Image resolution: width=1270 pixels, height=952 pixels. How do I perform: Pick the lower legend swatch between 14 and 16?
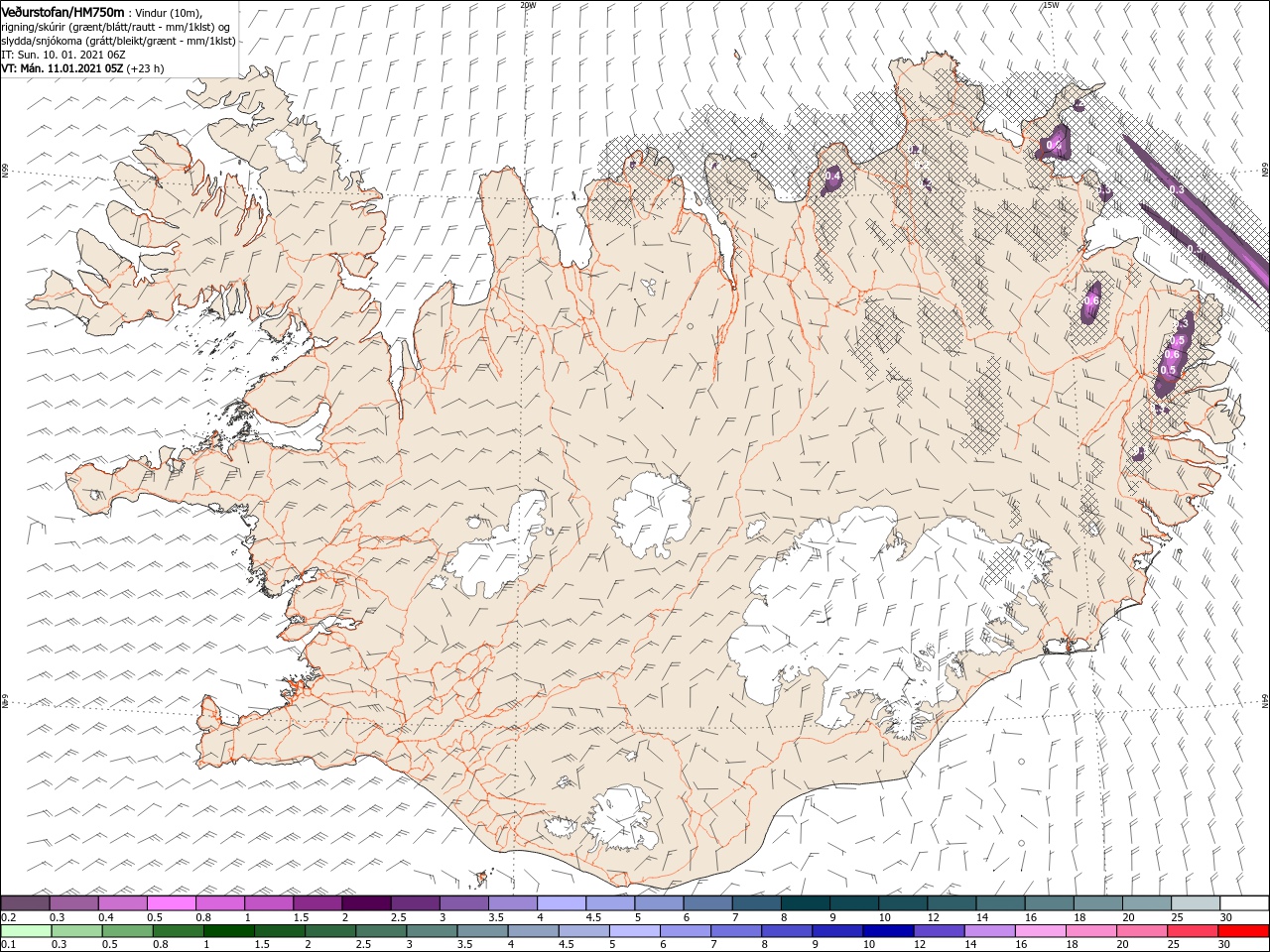989,931
